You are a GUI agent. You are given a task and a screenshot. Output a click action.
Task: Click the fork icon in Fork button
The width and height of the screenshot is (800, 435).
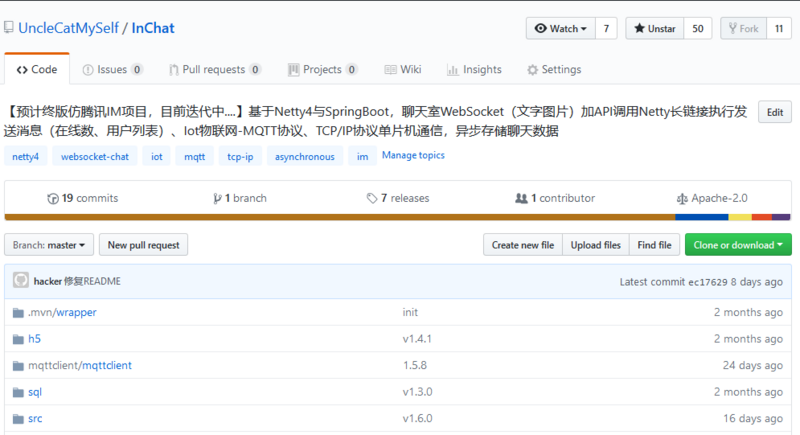click(x=733, y=29)
